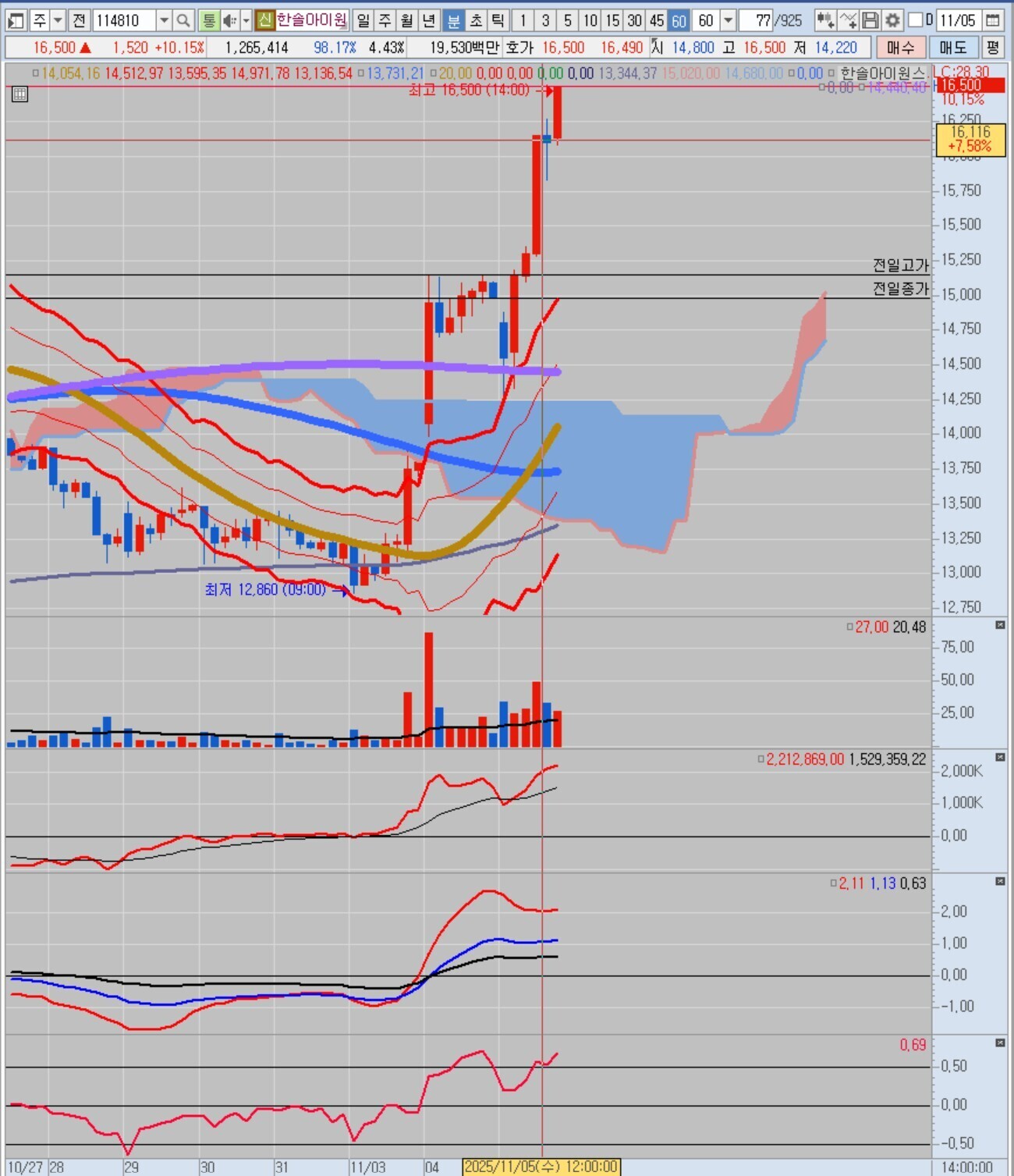This screenshot has width=1014, height=1176.
Task: Click current price 16,500 in info bar
Action: [54, 48]
